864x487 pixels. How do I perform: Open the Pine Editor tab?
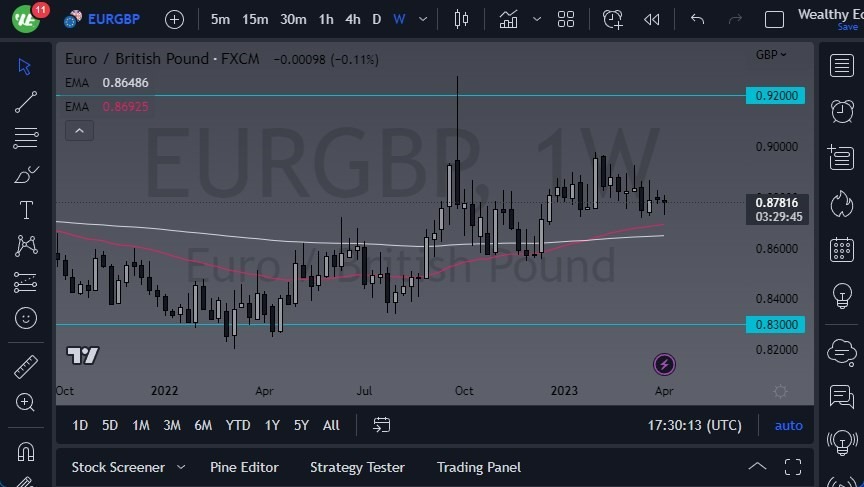pos(244,467)
